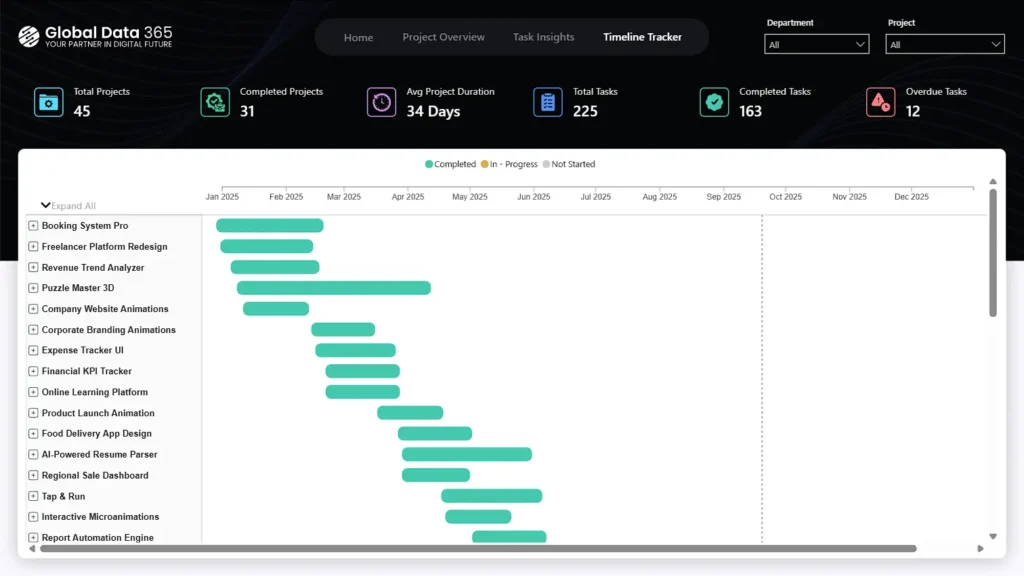Expand the Revenue Trend Analyzer row
The width and height of the screenshot is (1024, 576).
pyautogui.click(x=33, y=267)
